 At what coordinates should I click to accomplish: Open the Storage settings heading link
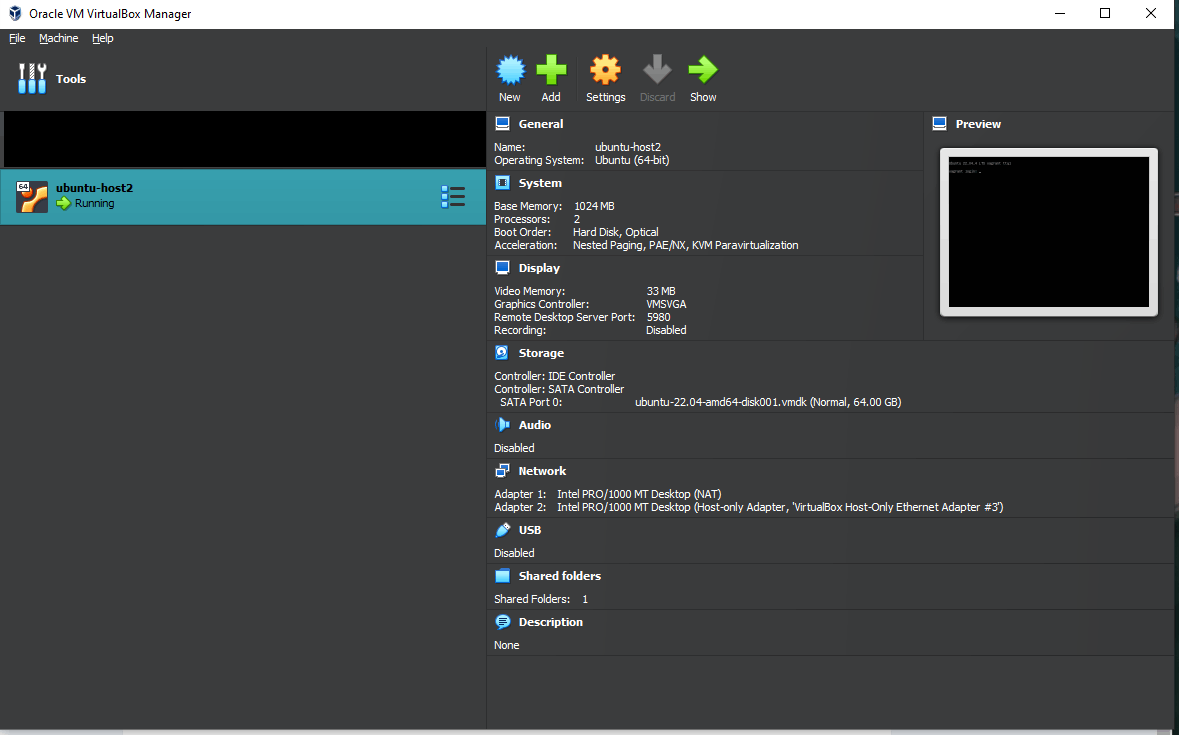(x=541, y=352)
